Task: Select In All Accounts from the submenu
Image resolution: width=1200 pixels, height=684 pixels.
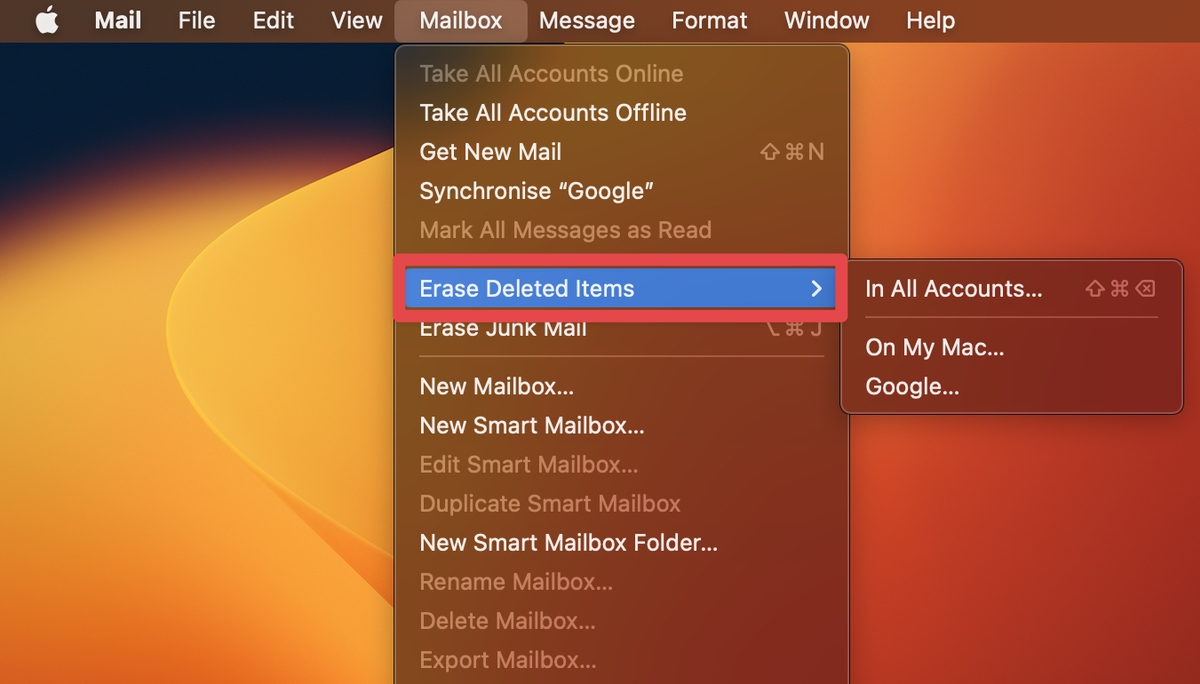Action: point(952,288)
